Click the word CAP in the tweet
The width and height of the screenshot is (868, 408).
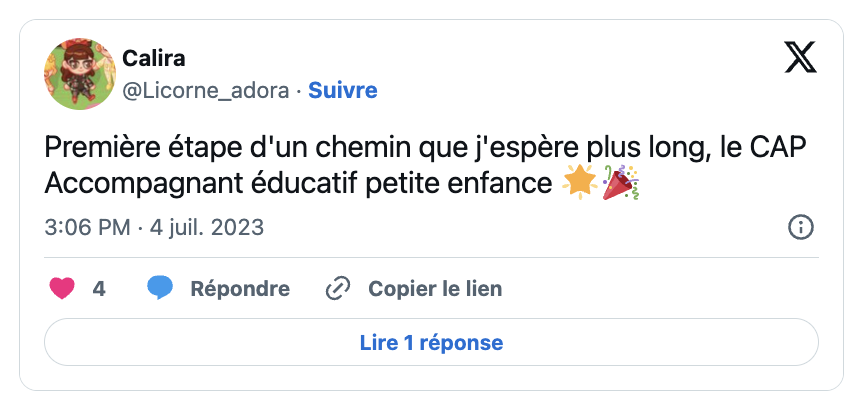(778, 148)
